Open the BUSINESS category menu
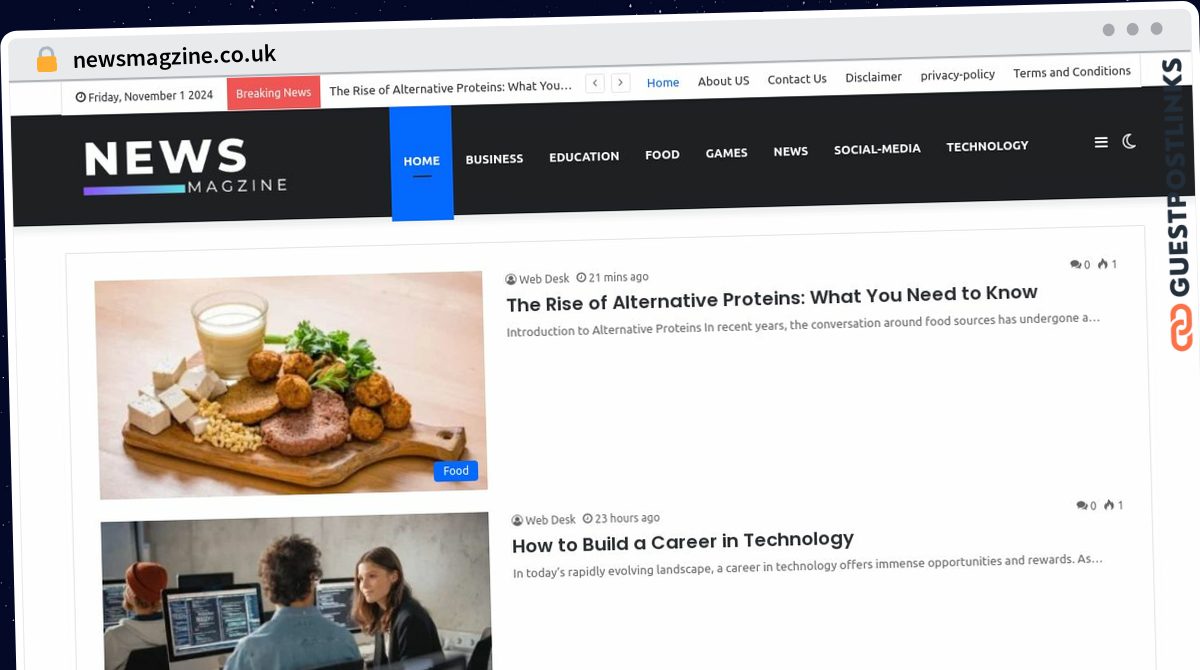The image size is (1200, 670). tap(494, 159)
